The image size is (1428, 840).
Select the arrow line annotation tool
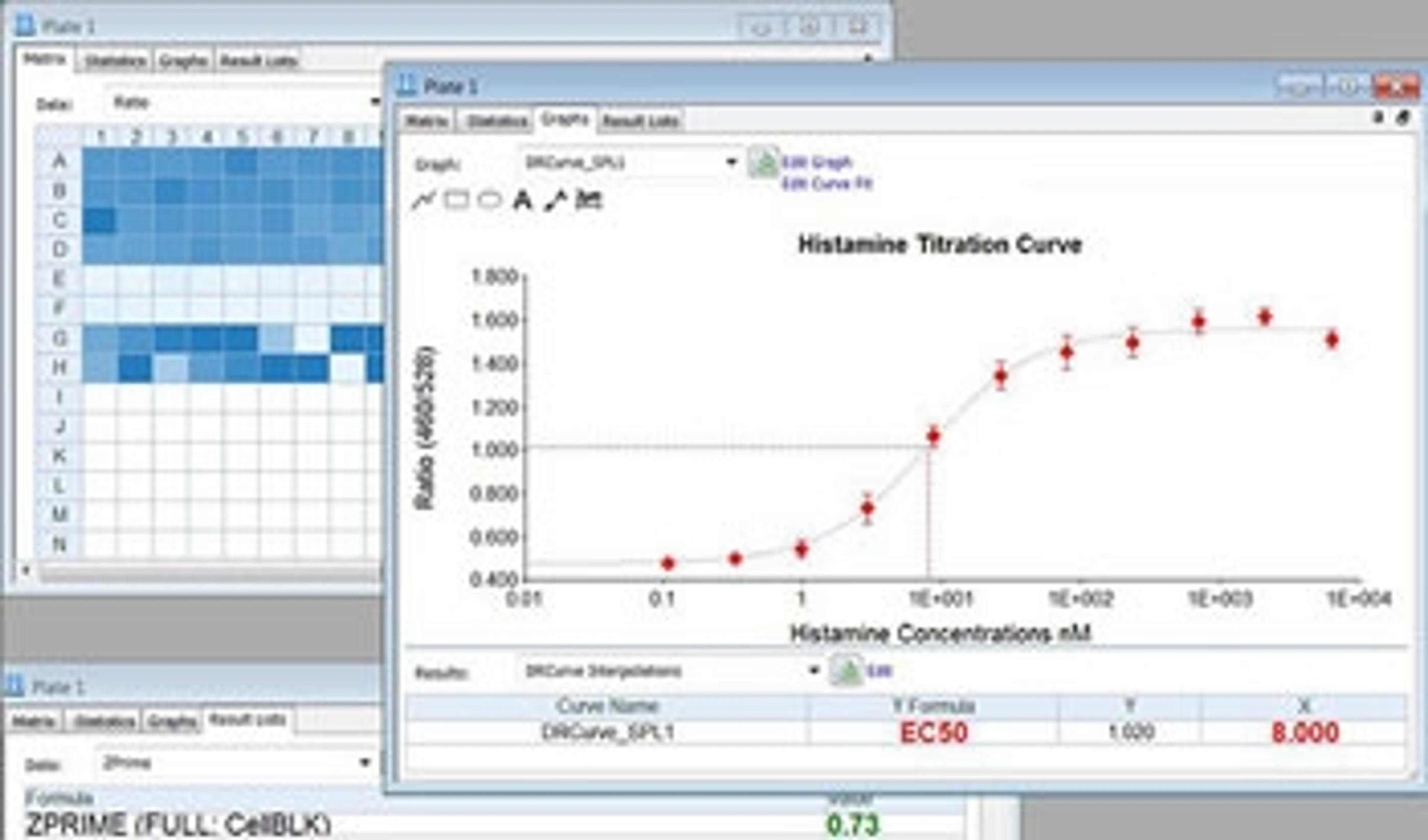click(555, 200)
